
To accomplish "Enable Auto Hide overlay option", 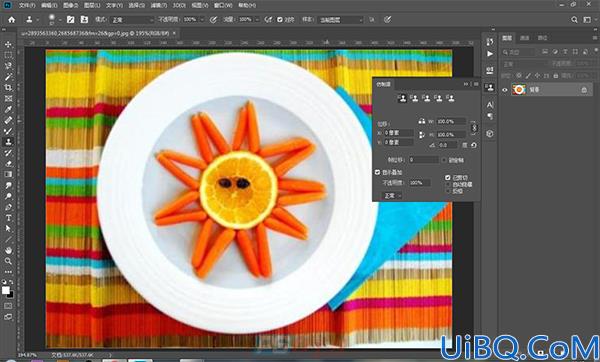I will tap(448, 184).
